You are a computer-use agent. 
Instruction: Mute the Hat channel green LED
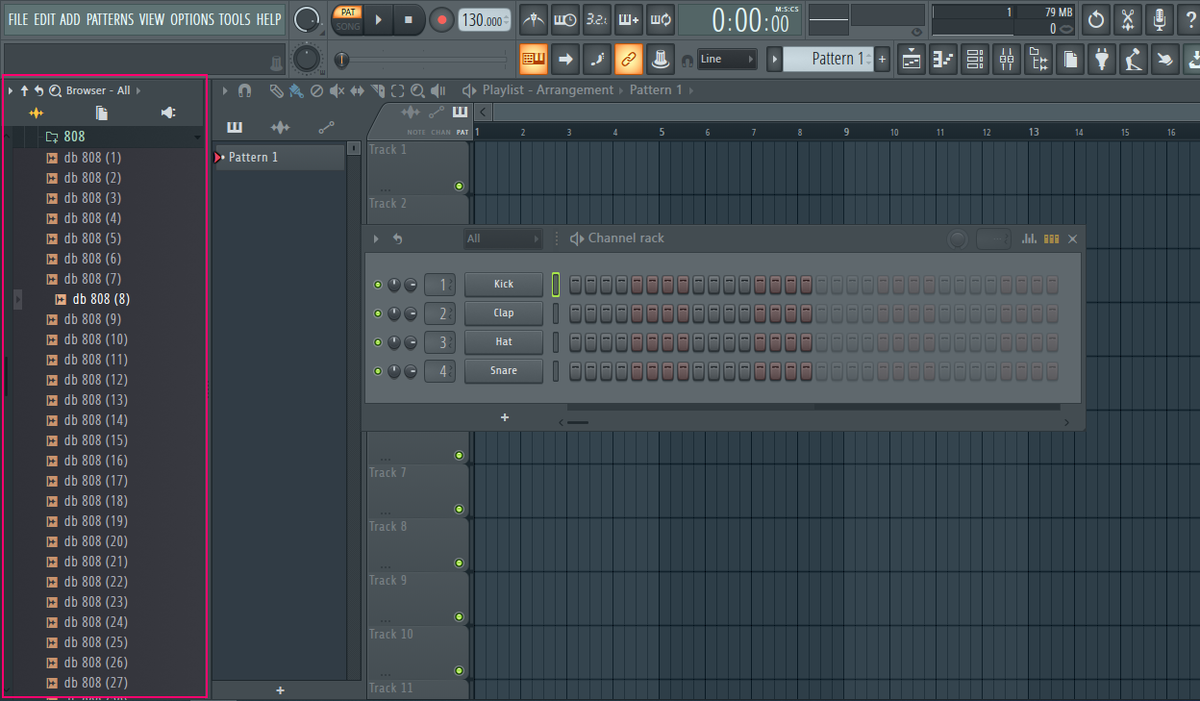tap(378, 343)
